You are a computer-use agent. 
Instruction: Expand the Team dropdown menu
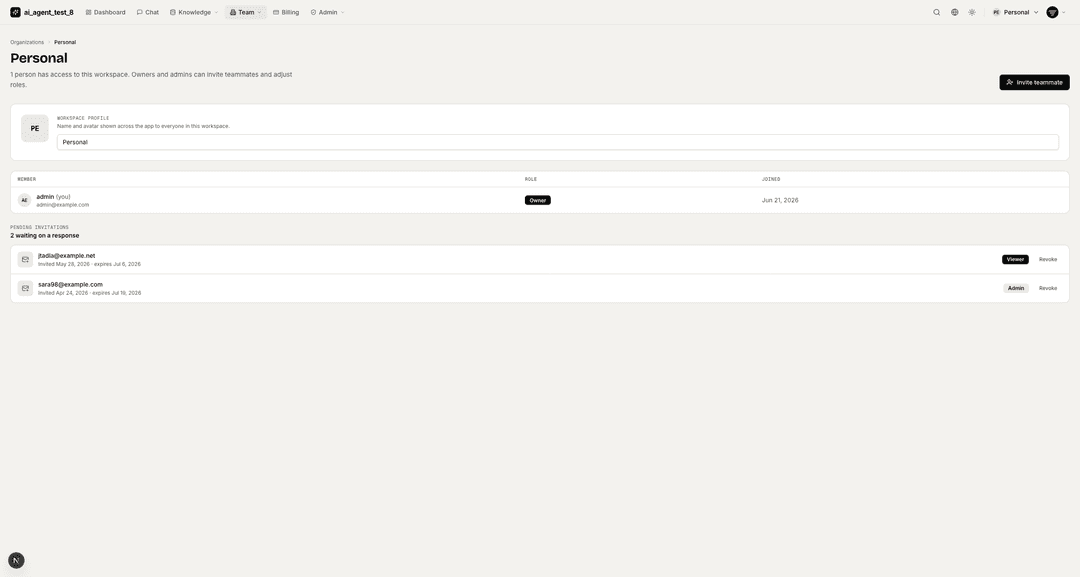pyautogui.click(x=246, y=12)
